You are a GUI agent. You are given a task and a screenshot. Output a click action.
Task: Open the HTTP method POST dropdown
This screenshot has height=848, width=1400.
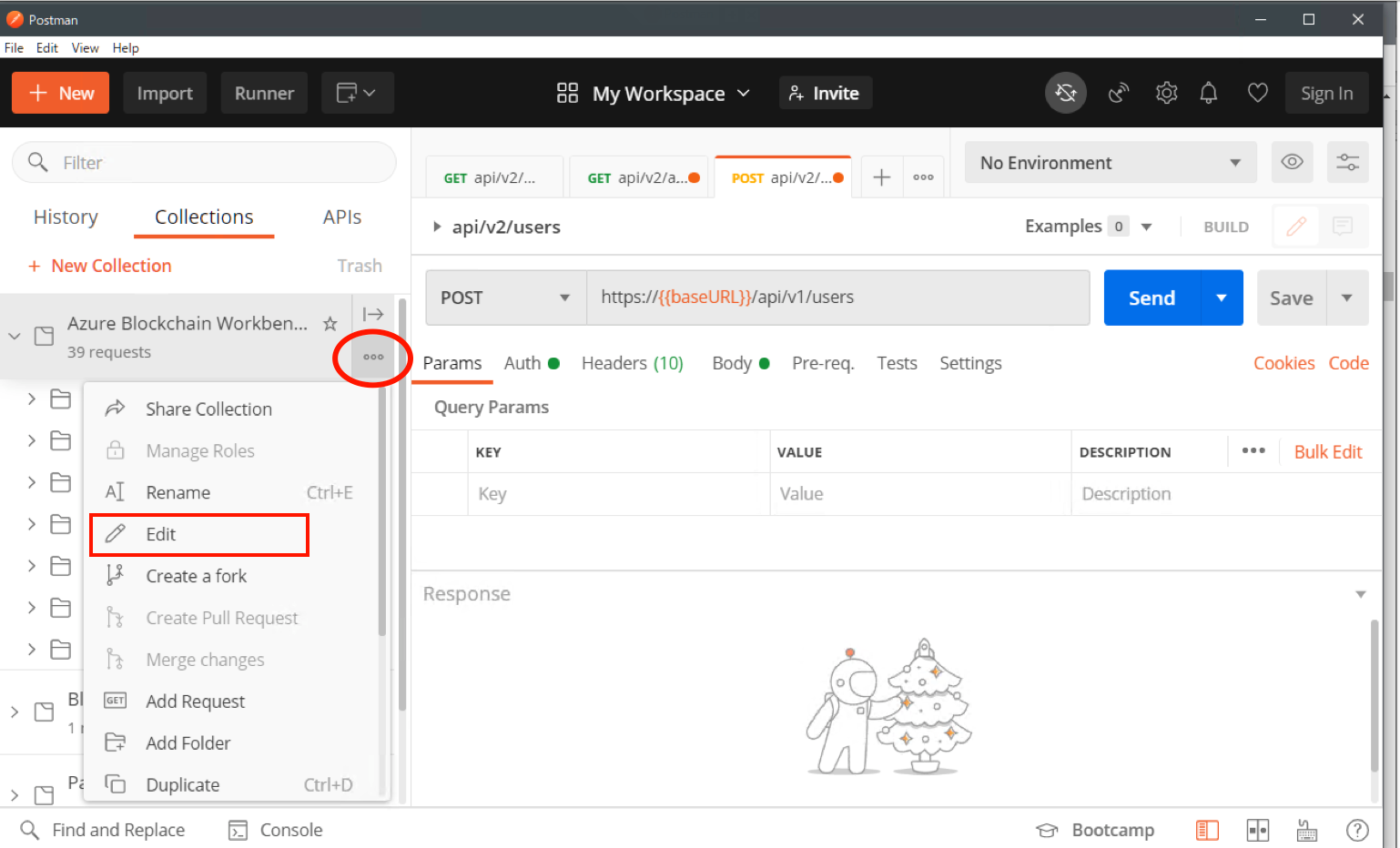506,298
